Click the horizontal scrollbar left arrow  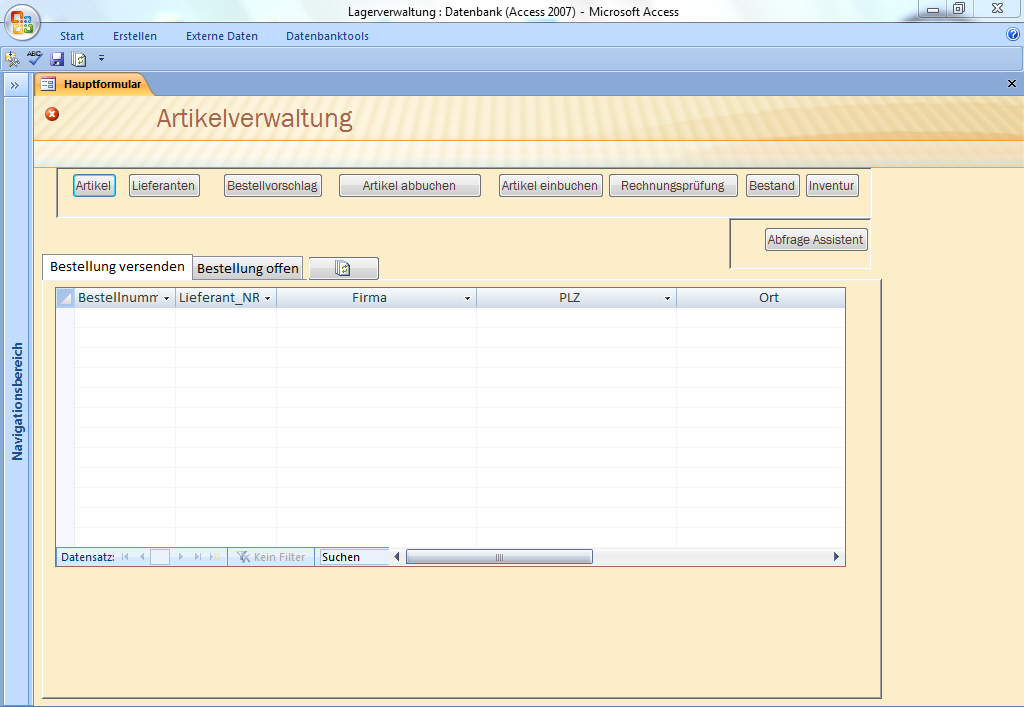tap(396, 557)
